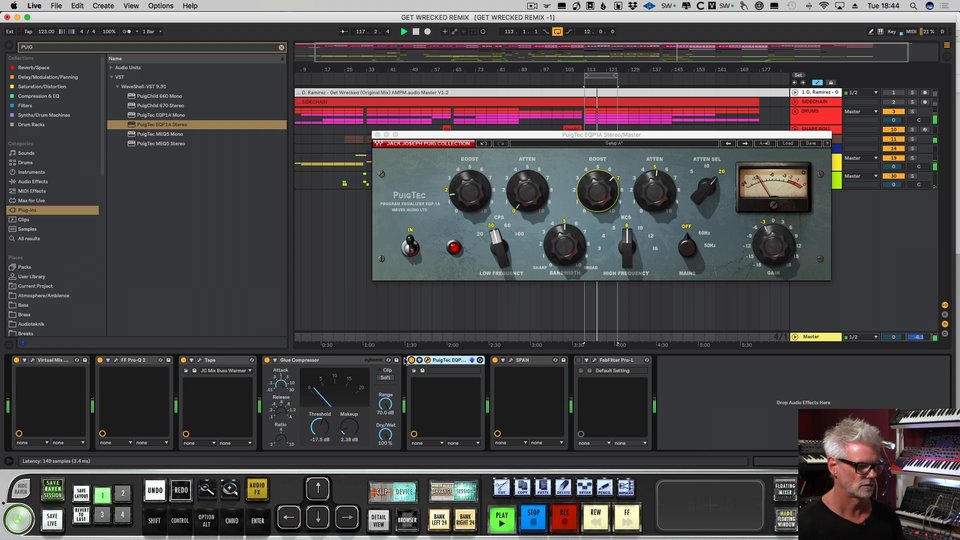
Task: Arm the transport Record button
Action: [427, 31]
